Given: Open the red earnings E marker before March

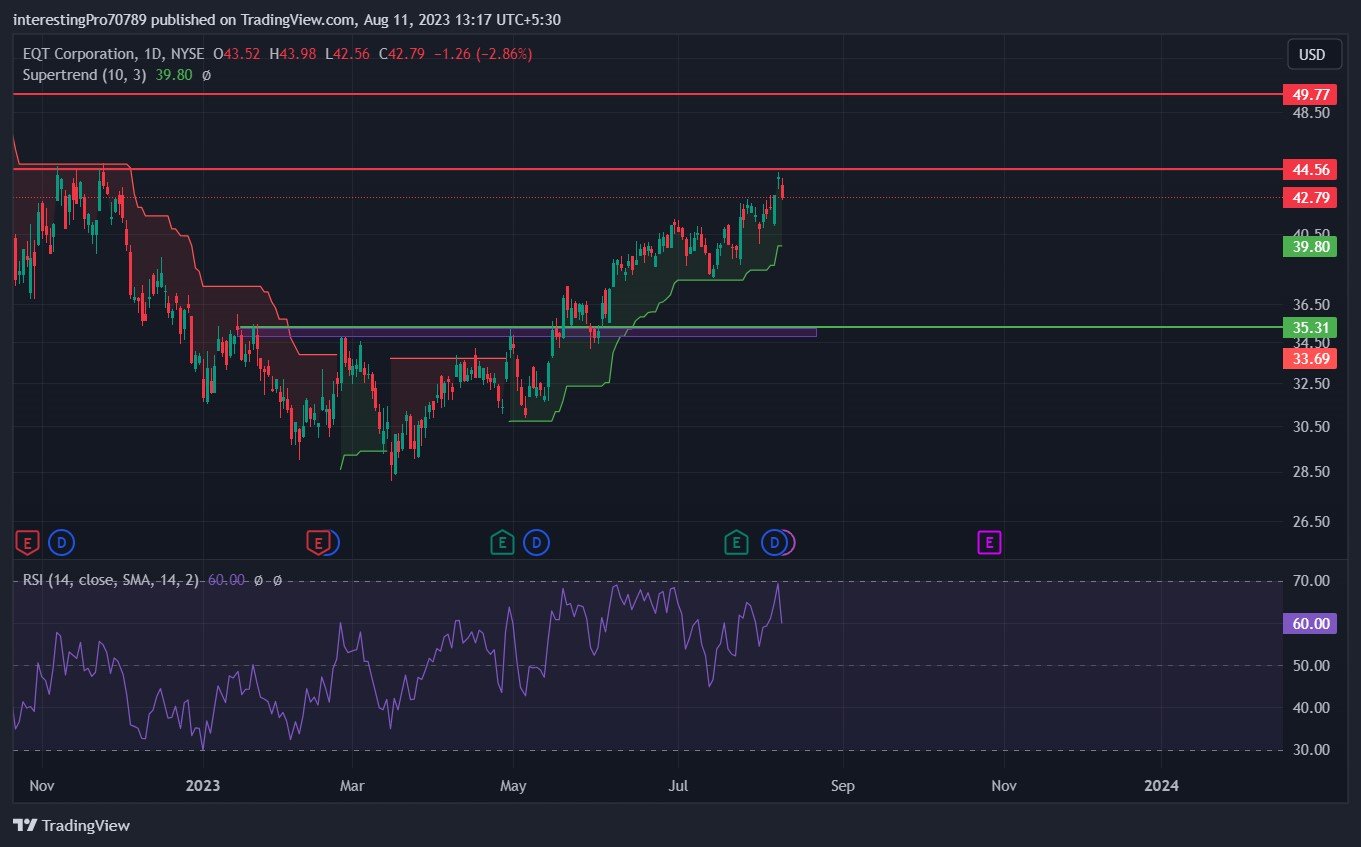Looking at the screenshot, I should (317, 543).
